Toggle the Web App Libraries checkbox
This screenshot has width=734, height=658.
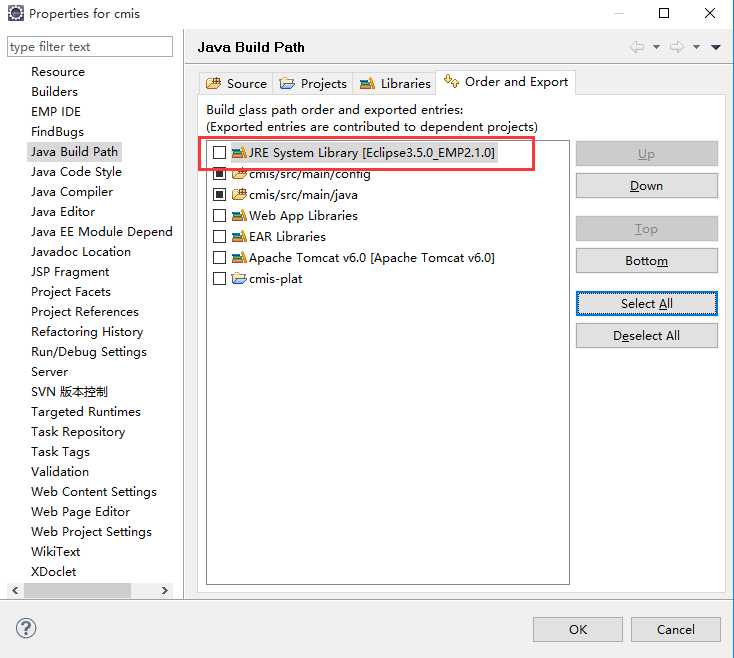coord(219,215)
